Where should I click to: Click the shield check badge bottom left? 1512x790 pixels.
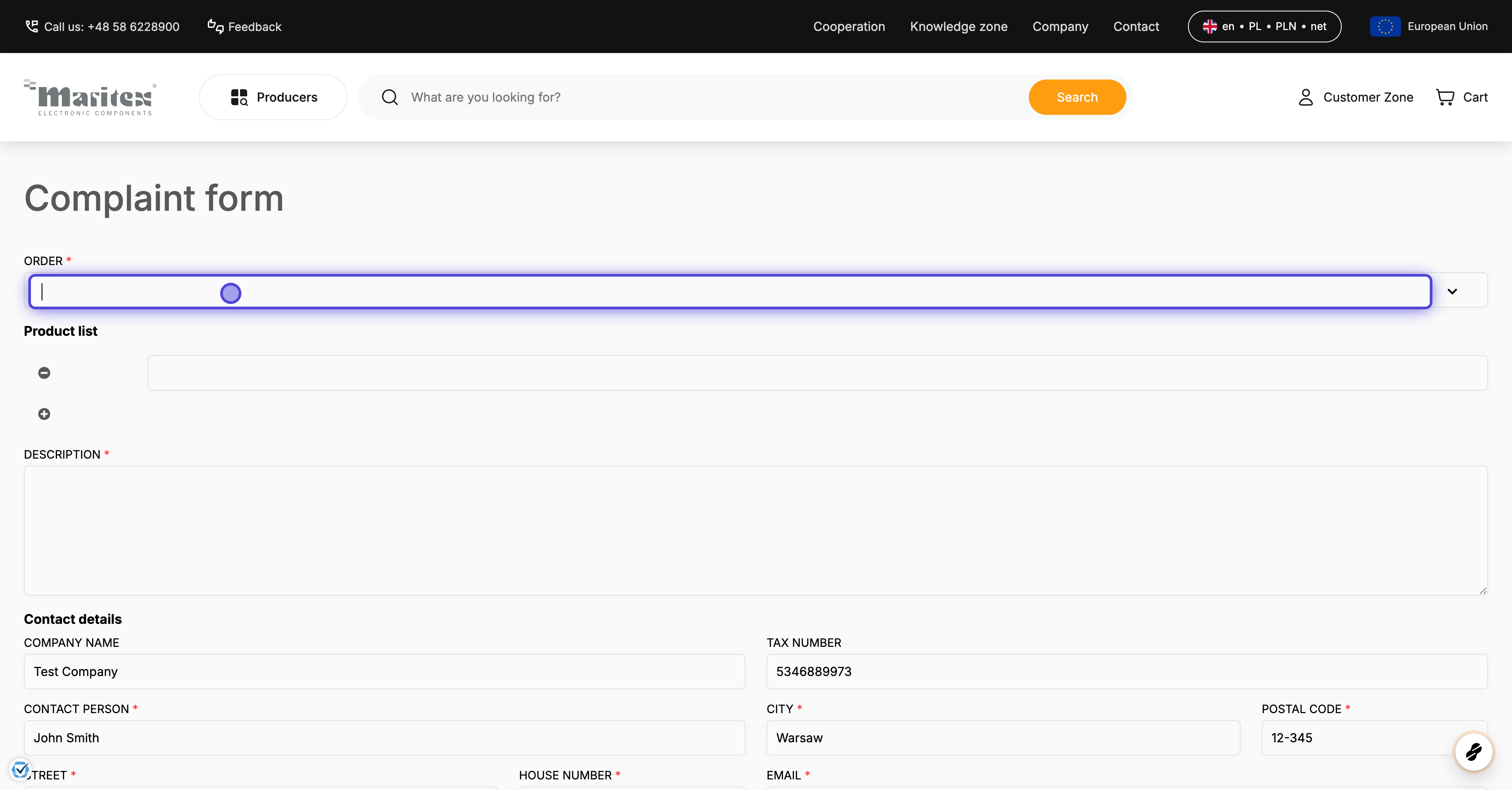20,769
